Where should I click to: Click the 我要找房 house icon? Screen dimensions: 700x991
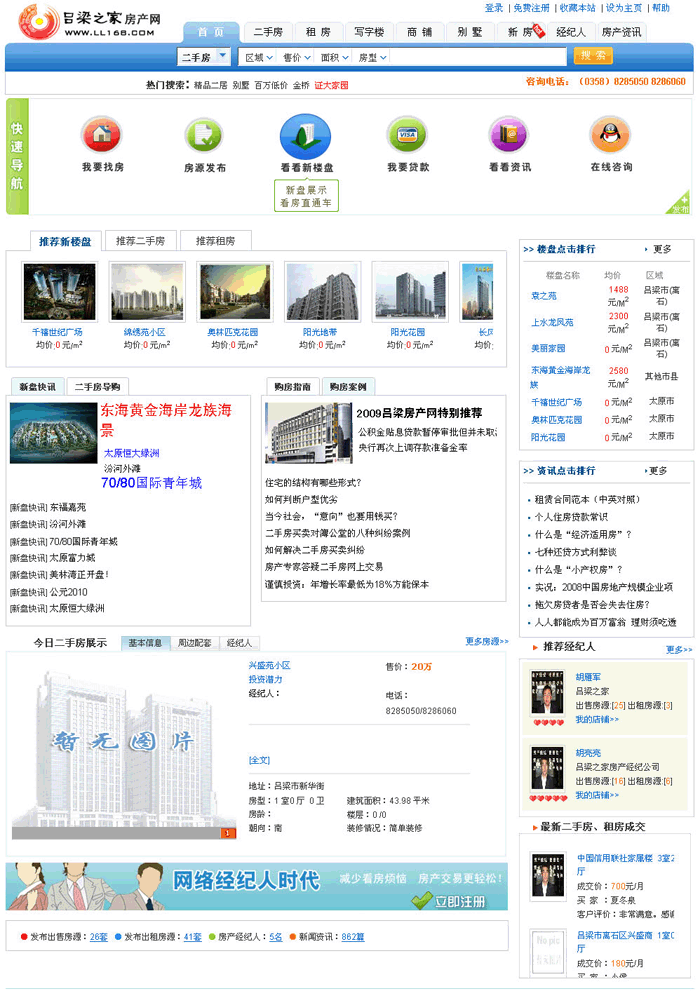[x=102, y=135]
